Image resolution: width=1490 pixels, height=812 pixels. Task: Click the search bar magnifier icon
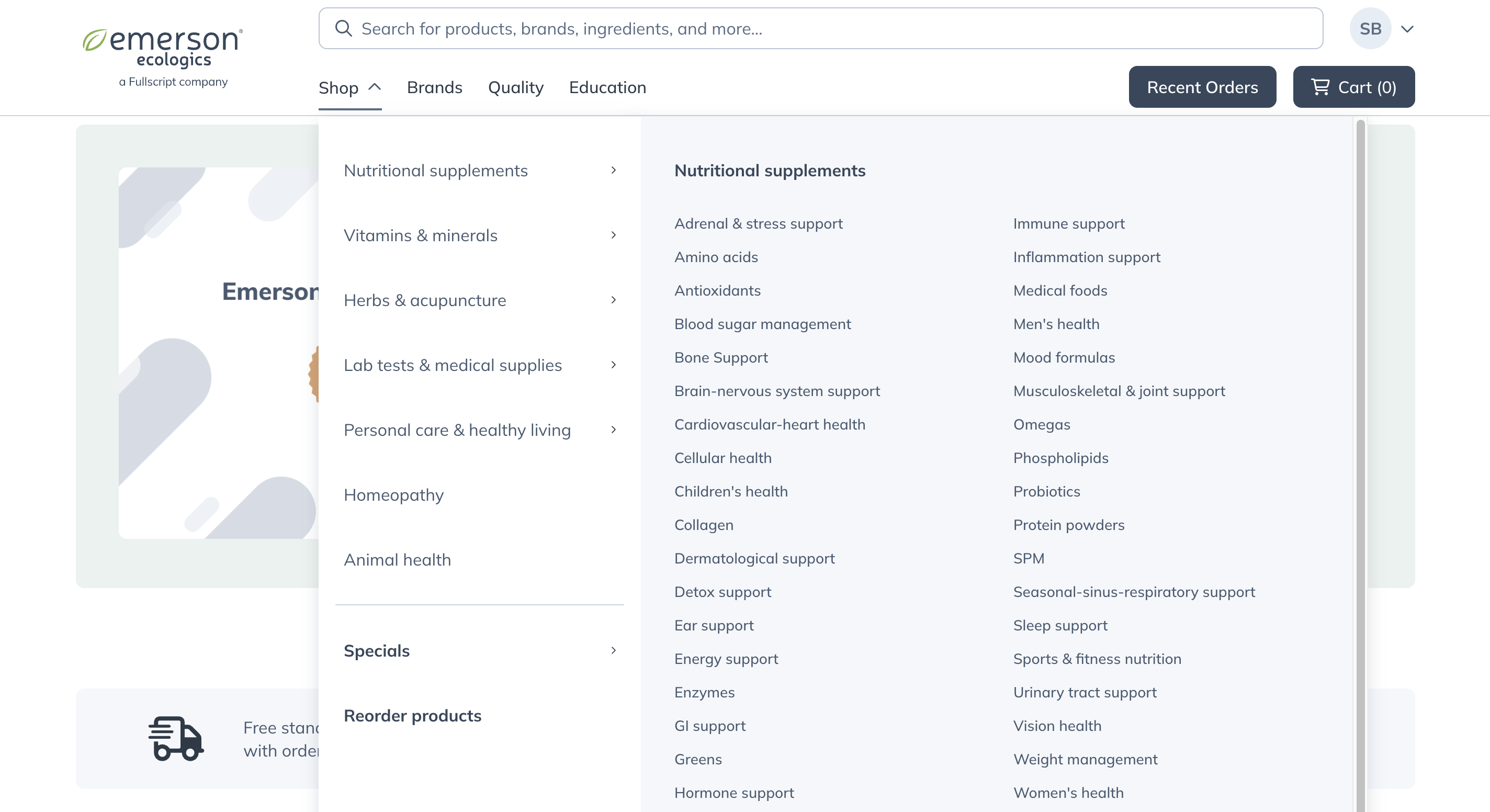(x=343, y=28)
